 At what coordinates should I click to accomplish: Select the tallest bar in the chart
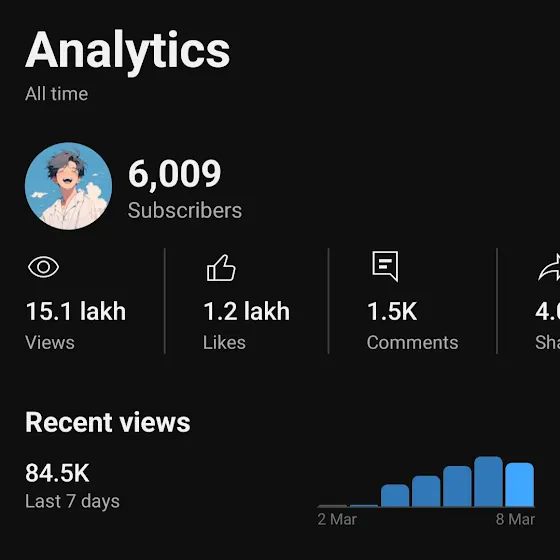click(x=488, y=481)
